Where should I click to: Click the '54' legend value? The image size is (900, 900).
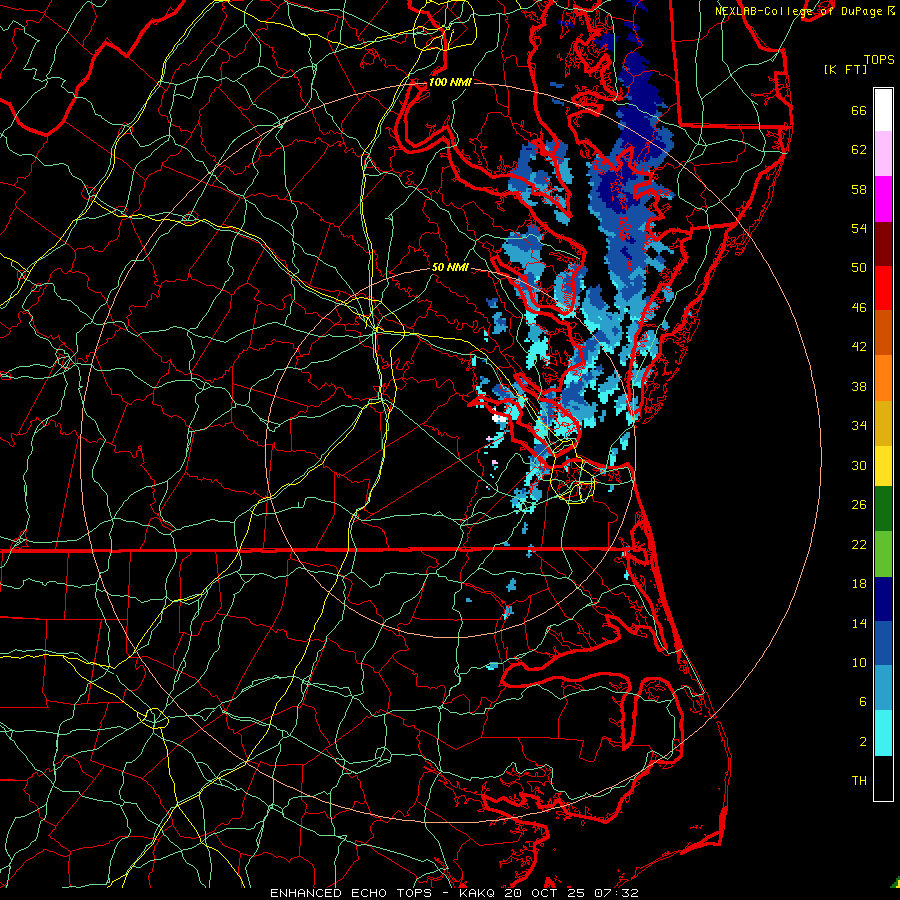859,228
